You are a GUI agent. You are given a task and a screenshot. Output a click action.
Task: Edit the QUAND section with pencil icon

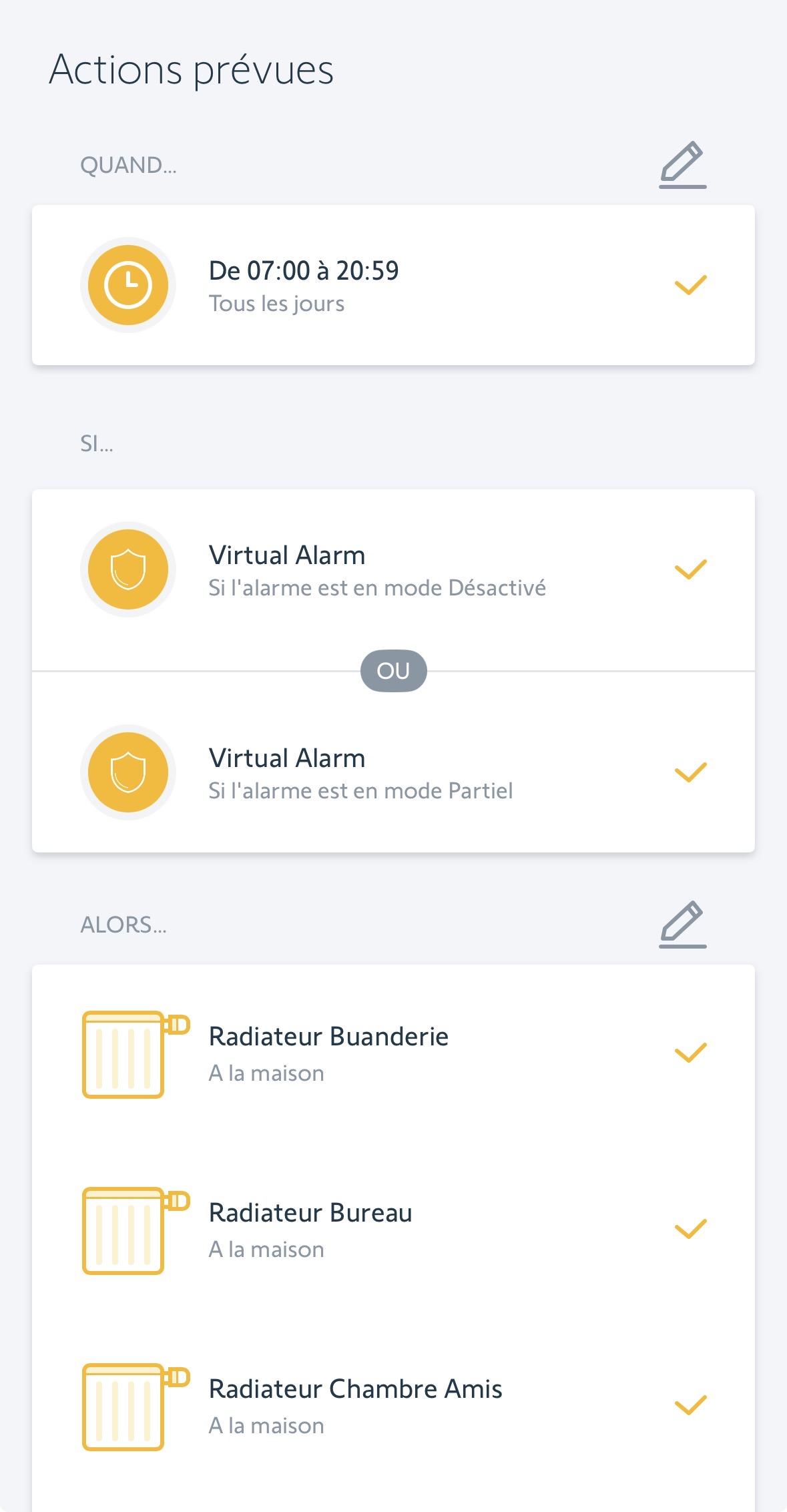tap(682, 164)
